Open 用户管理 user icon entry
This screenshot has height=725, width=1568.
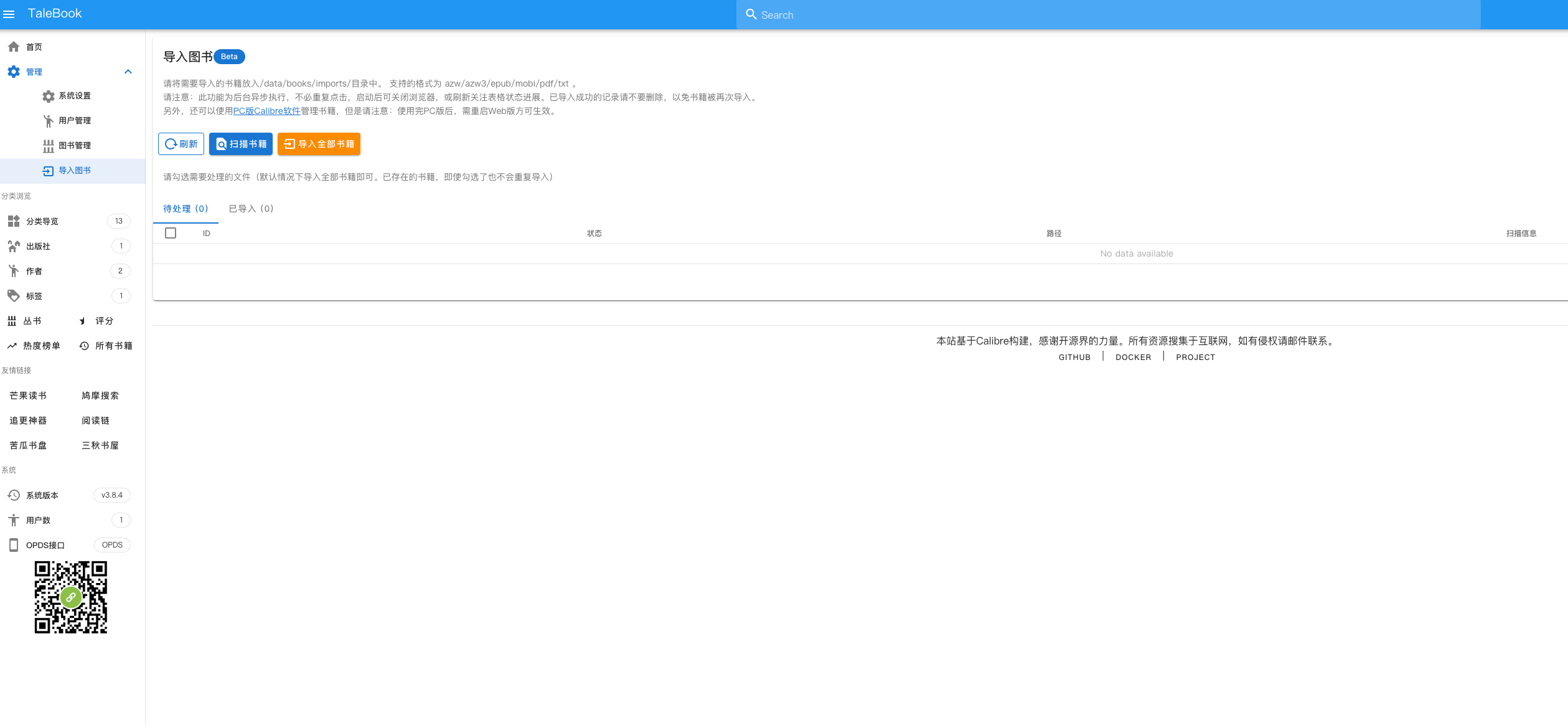[x=49, y=121]
